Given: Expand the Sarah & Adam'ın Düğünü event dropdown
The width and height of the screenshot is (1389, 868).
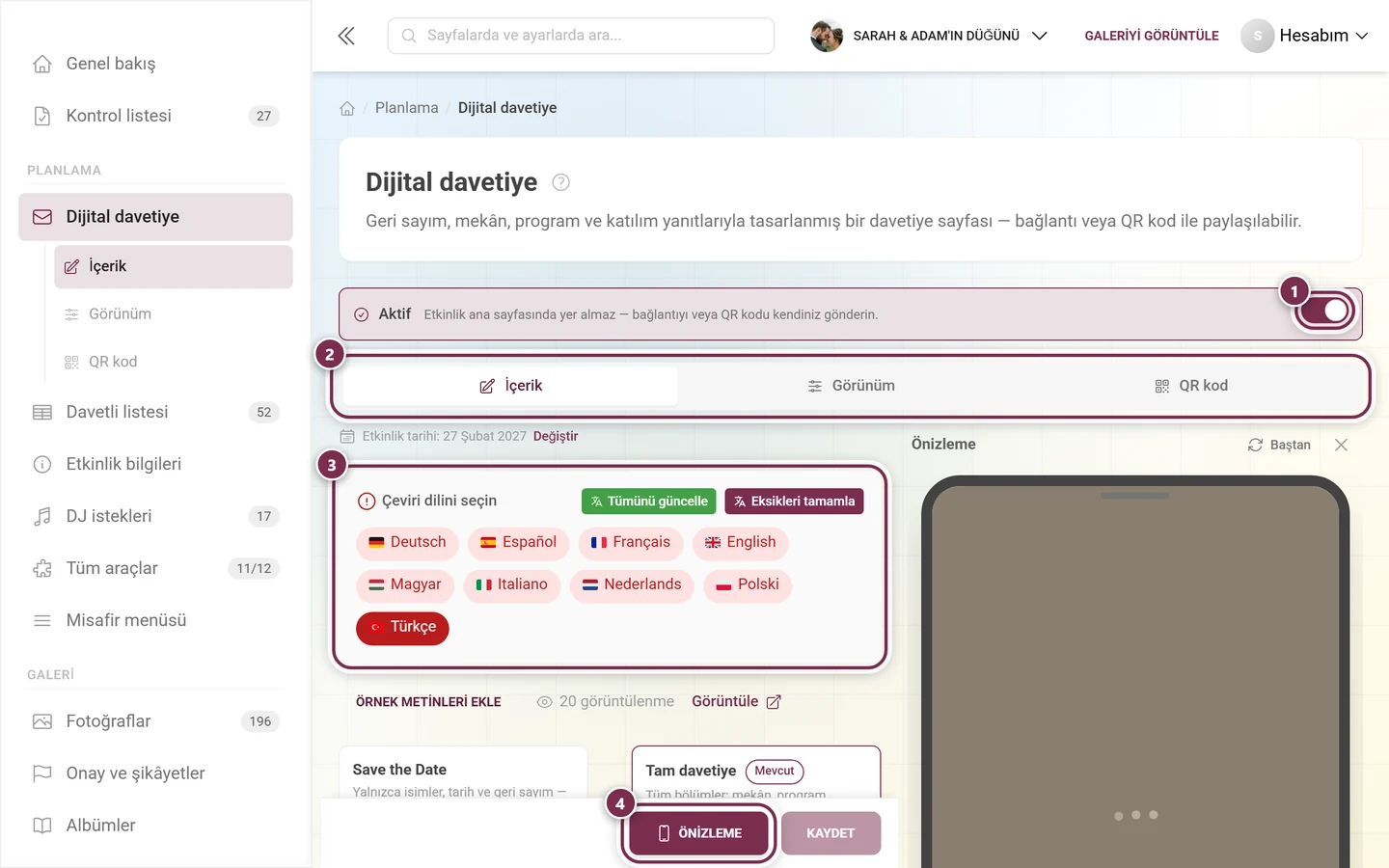Looking at the screenshot, I should (929, 36).
